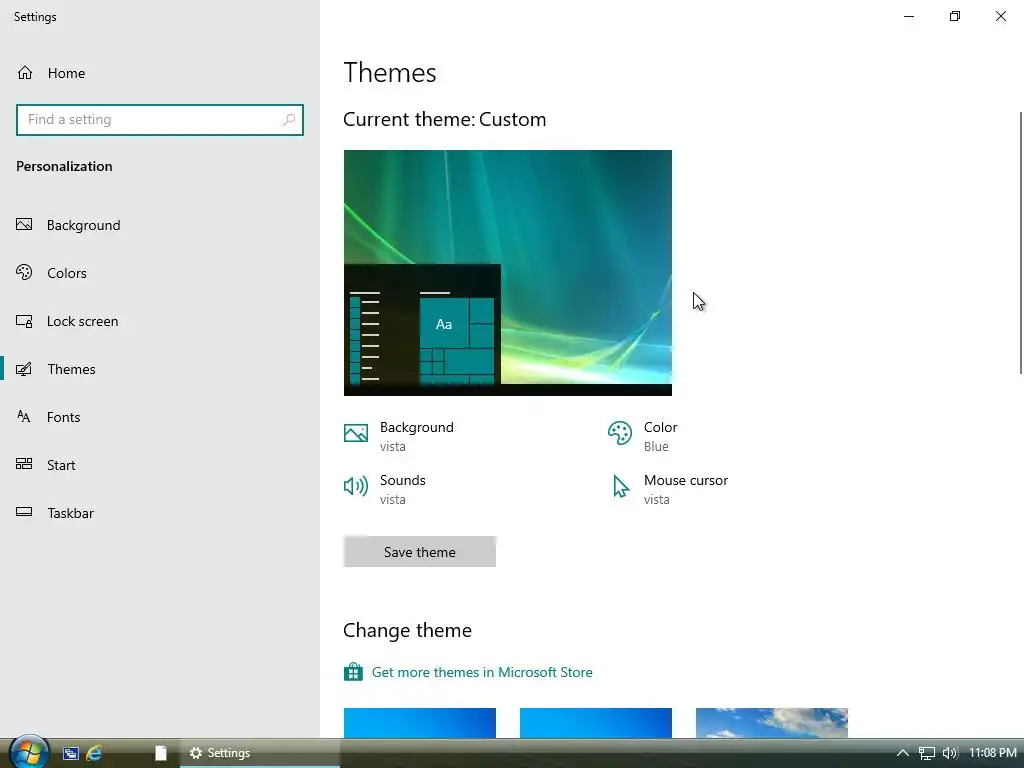Restore down the Settings window
Image resolution: width=1024 pixels, height=768 pixels.
pos(955,16)
